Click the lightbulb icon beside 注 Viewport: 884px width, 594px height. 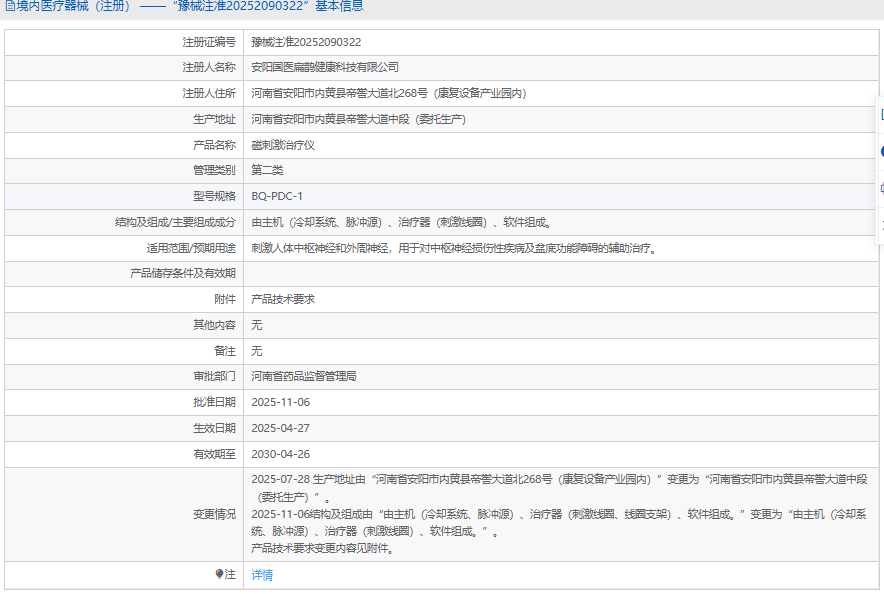220,575
